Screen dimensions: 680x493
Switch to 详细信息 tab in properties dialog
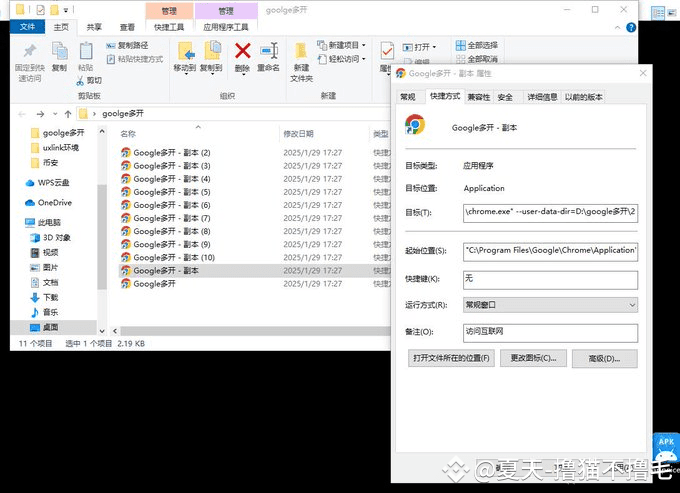[542, 97]
